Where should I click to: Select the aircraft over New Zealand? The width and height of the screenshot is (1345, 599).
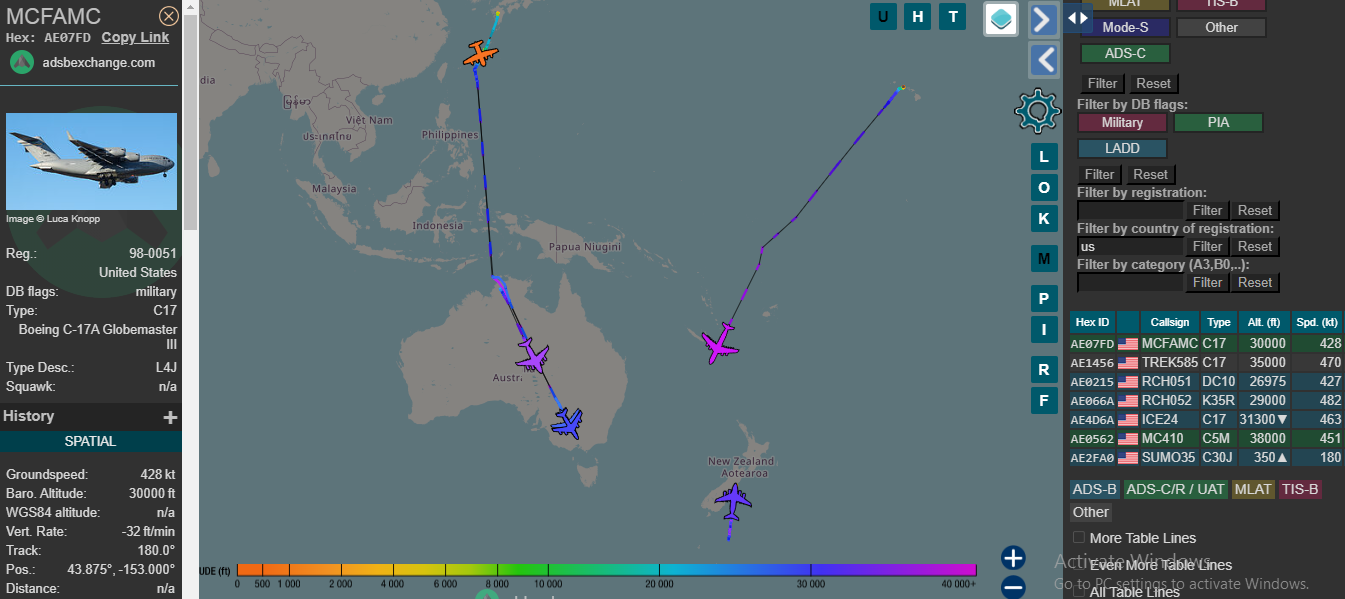pyautogui.click(x=734, y=501)
